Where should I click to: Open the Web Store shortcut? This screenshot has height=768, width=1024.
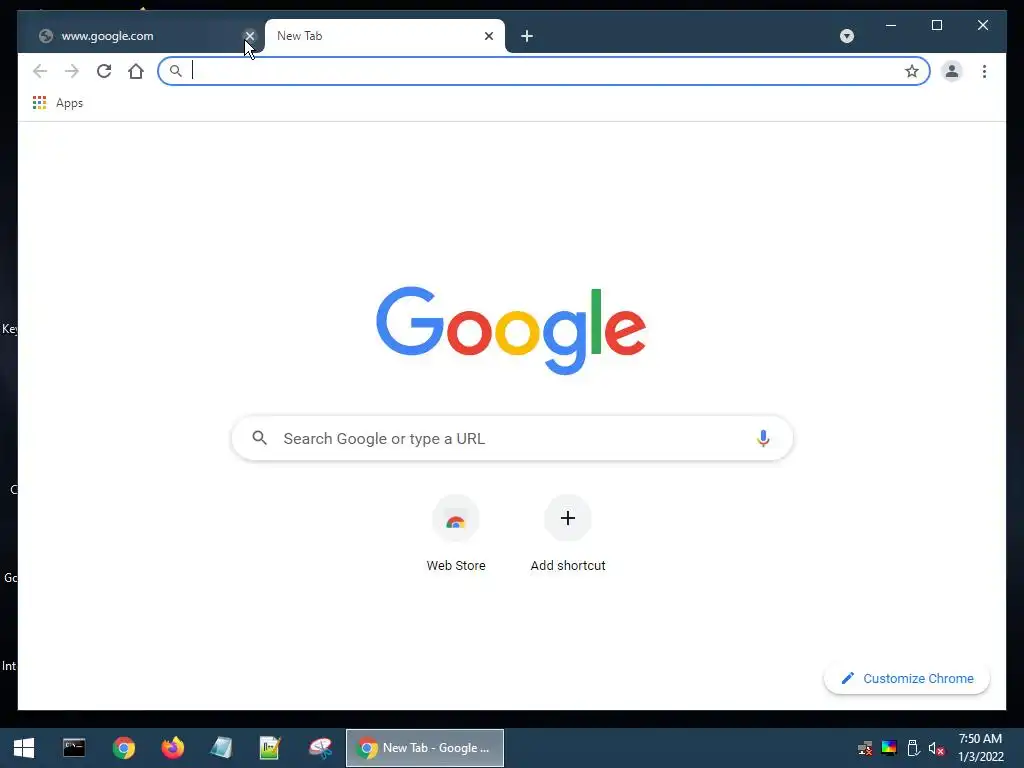(456, 534)
